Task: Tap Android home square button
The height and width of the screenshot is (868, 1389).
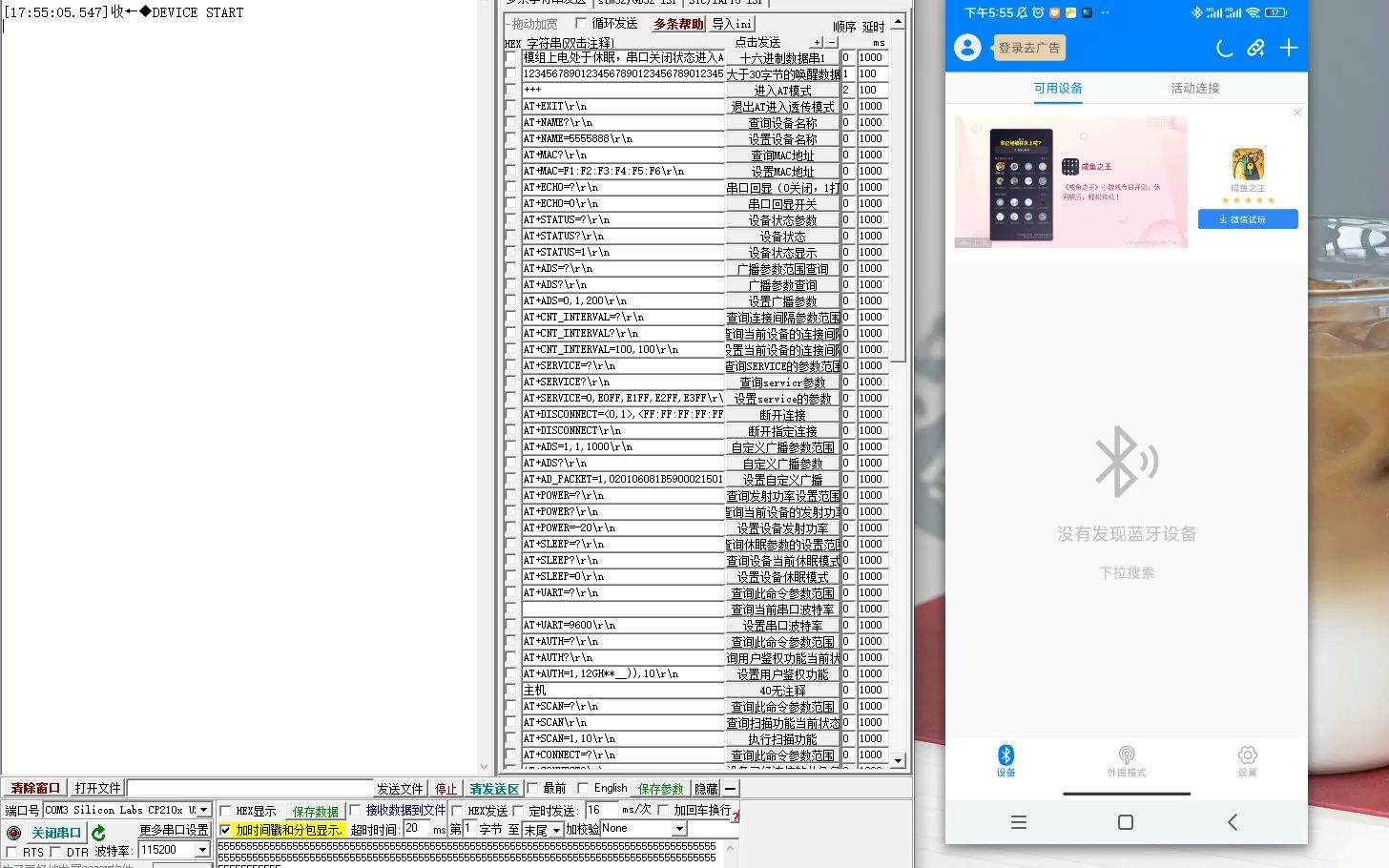Action: coord(1126,822)
